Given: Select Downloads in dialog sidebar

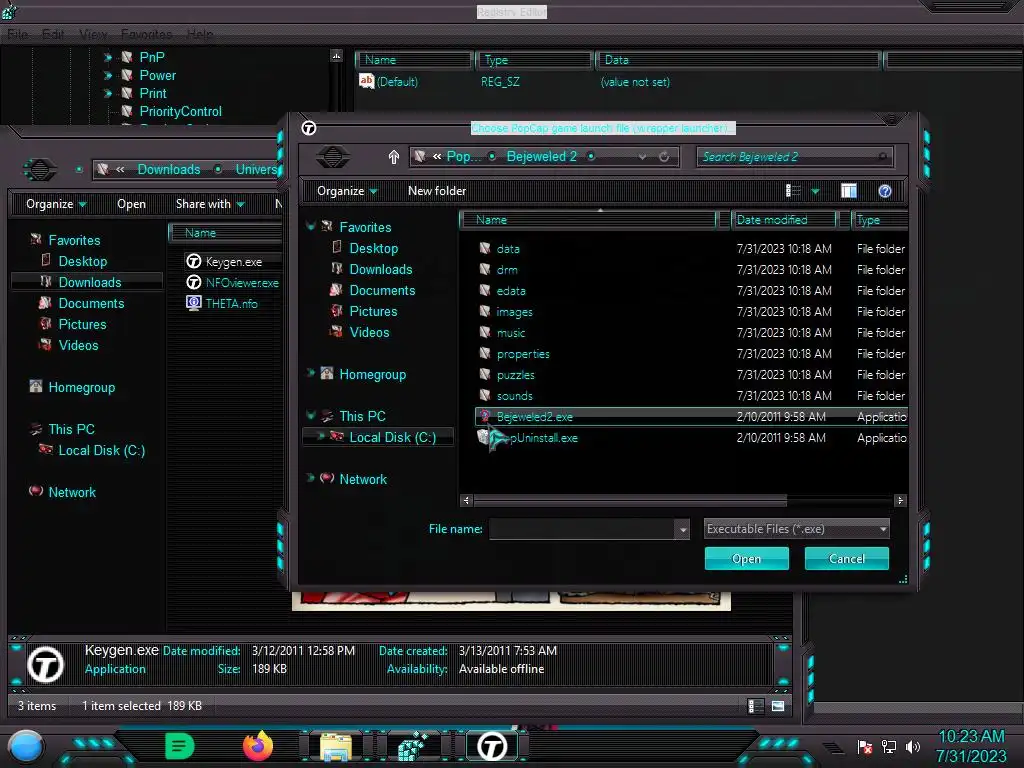Looking at the screenshot, I should 381,269.
